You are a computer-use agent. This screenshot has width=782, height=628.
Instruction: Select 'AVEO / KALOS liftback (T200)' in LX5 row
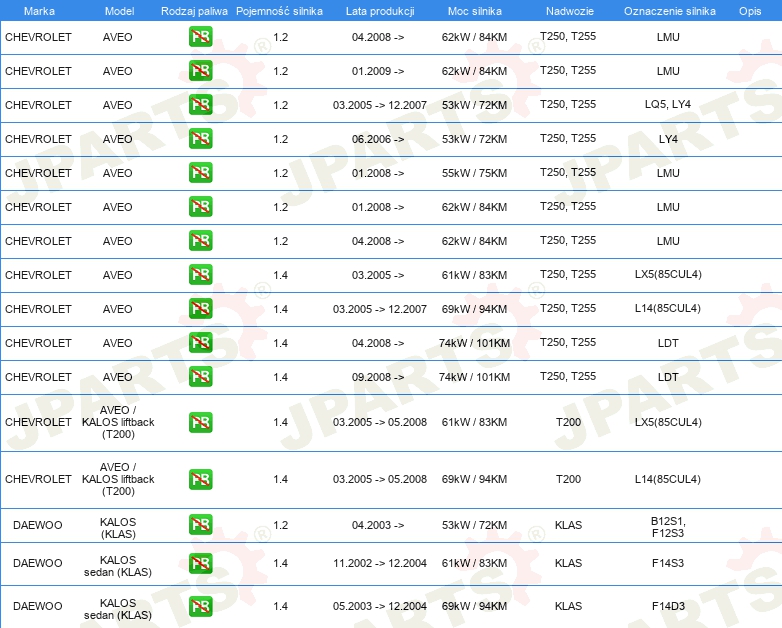118,422
